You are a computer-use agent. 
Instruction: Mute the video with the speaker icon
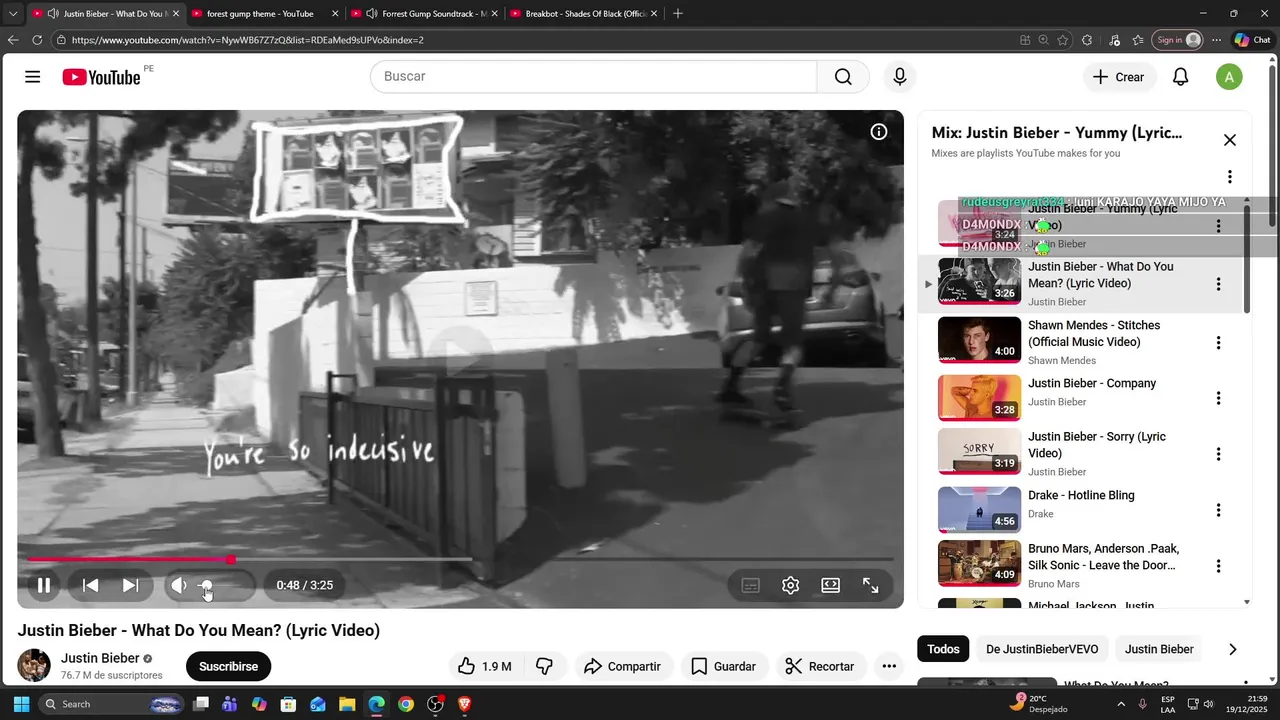[179, 585]
